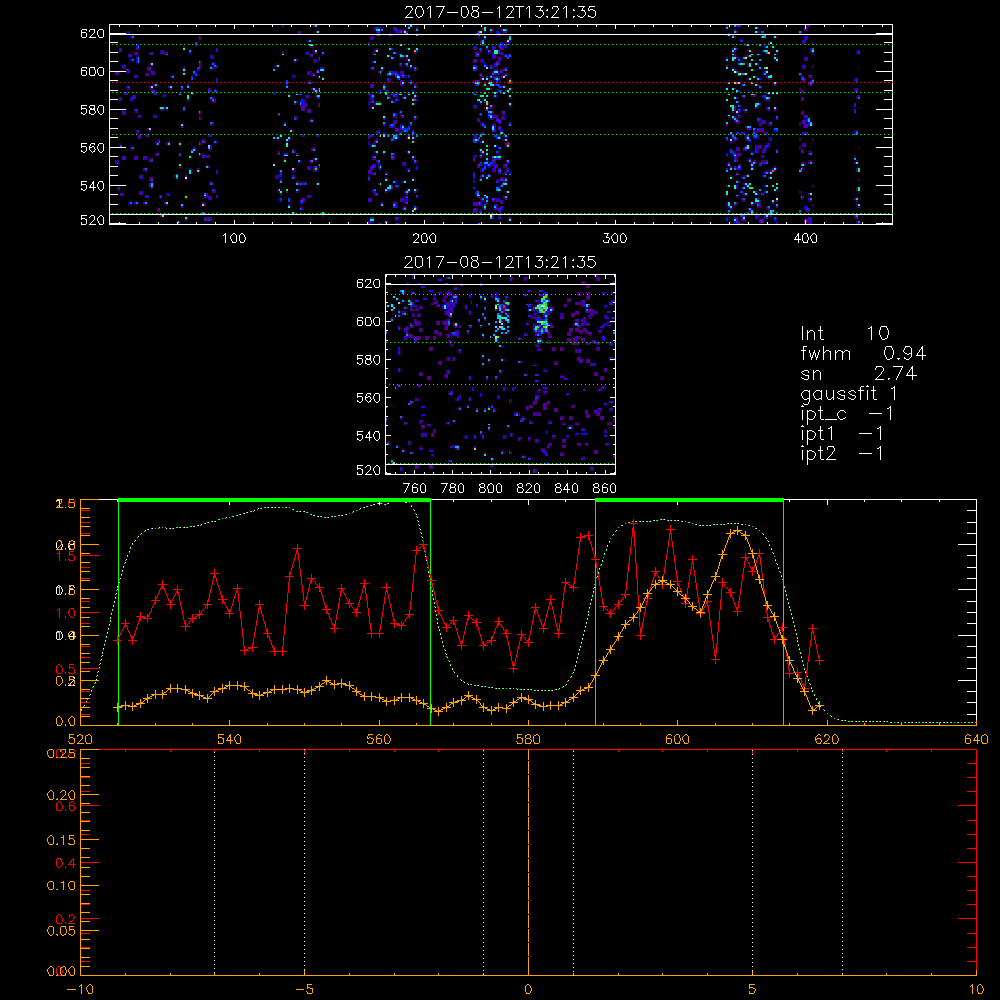Click the '560' x-axis label of the profile plot
The height and width of the screenshot is (1000, 1000).
tap(379, 739)
